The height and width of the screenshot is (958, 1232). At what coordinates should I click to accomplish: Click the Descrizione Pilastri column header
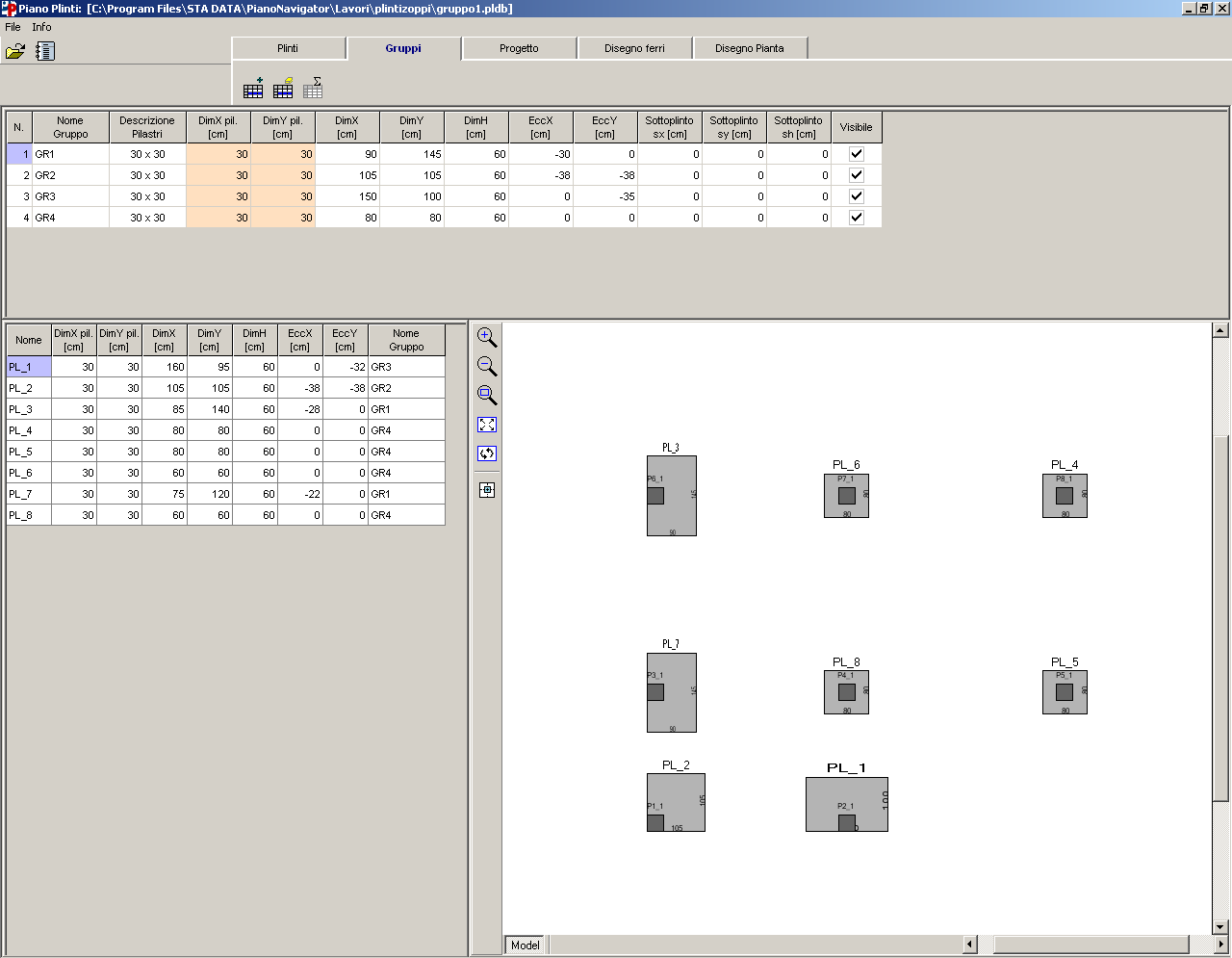point(147,127)
